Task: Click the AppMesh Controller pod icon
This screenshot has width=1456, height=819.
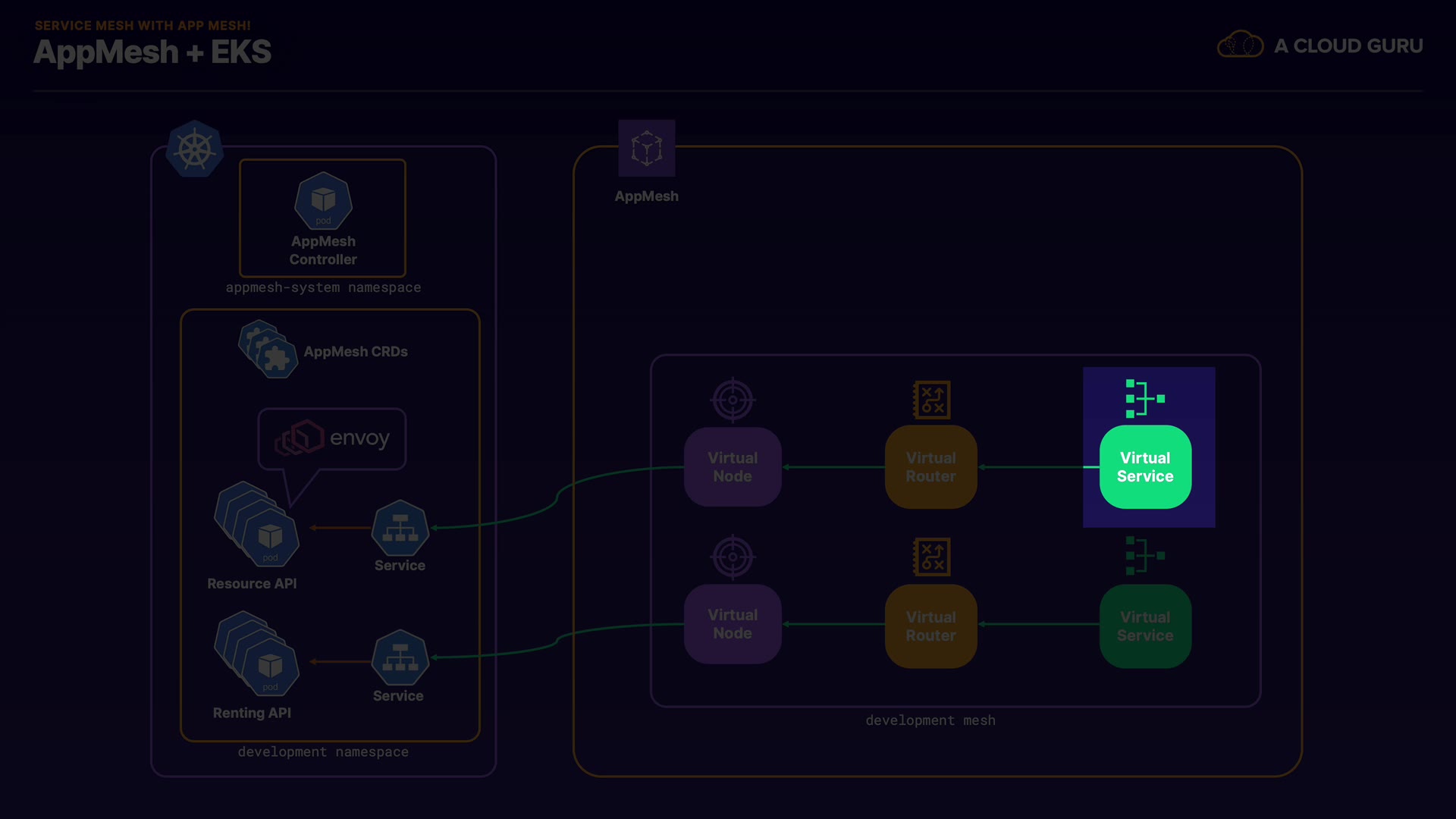Action: point(323,201)
